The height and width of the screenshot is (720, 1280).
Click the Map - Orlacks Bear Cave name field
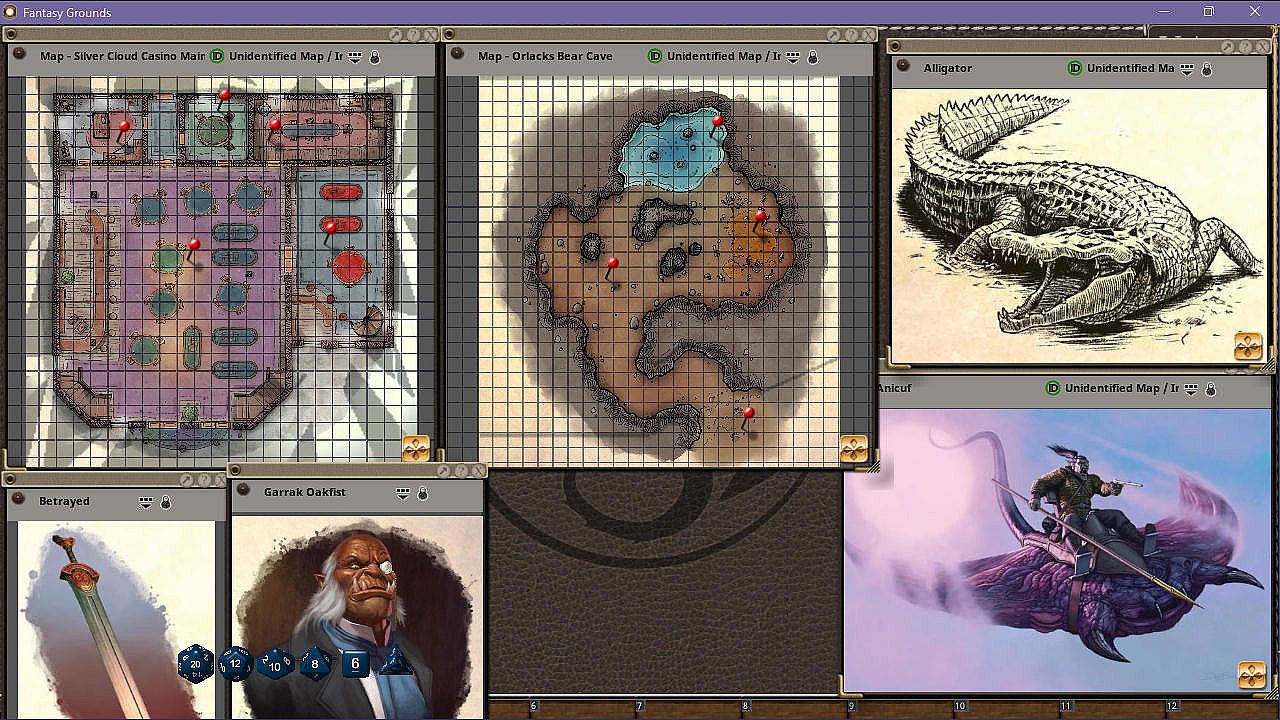(x=545, y=56)
